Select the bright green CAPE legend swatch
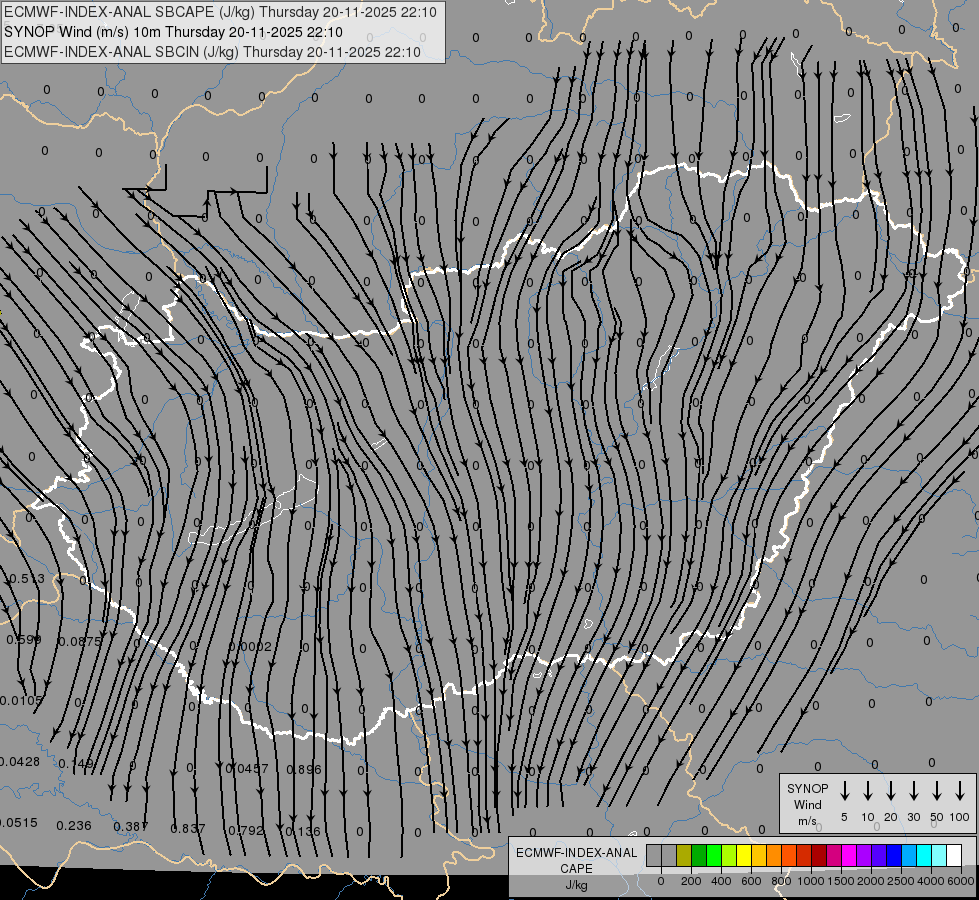979x900 pixels. (x=714, y=855)
